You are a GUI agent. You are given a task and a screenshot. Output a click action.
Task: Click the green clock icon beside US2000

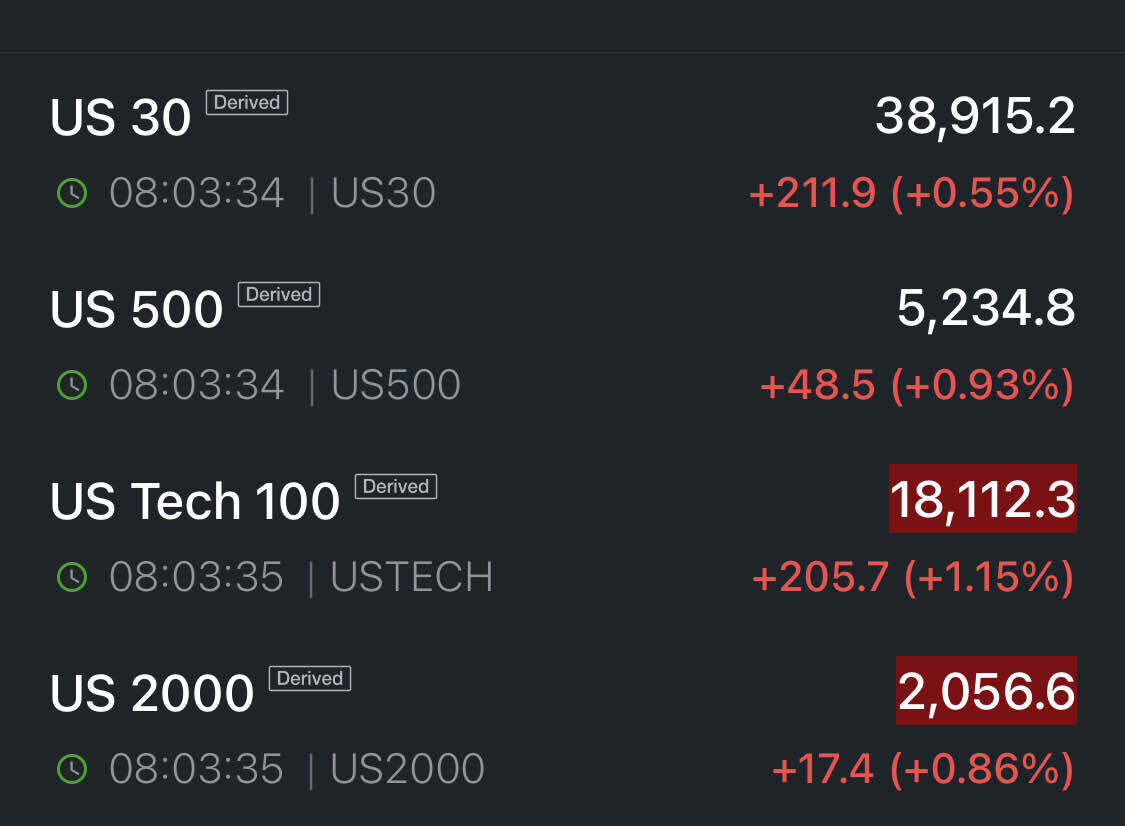[72, 769]
